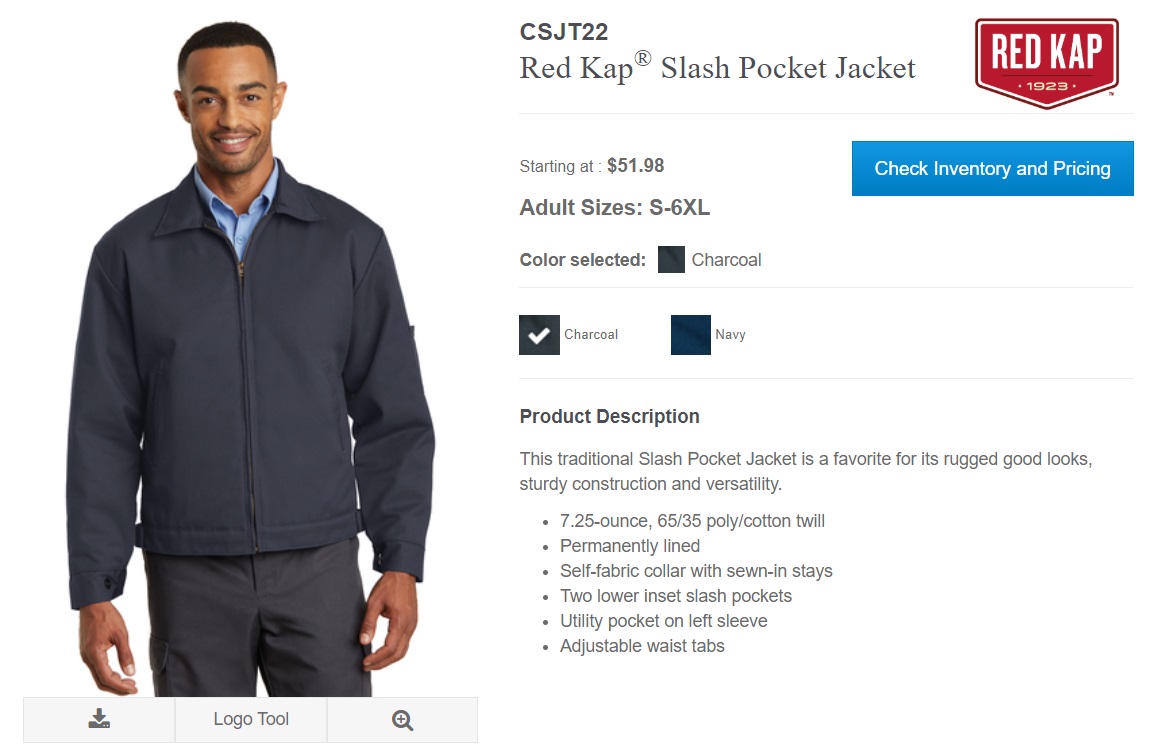Select the Navy color swatch
This screenshot has height=747, width=1158.
tap(691, 335)
